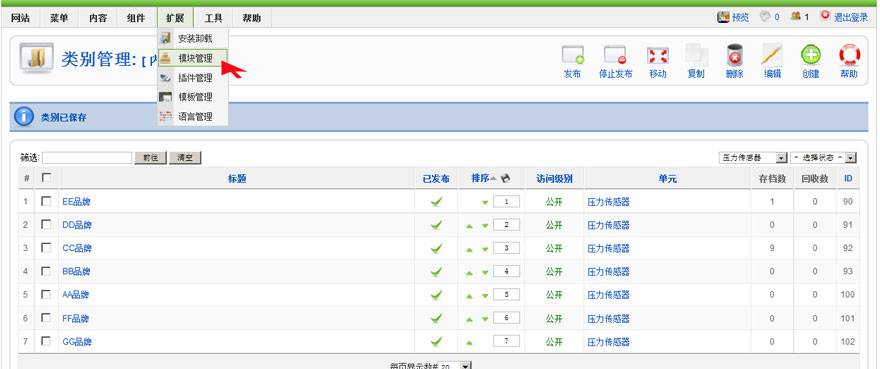This screenshot has width=880, height=369.
Task: Click 公开 access level in AA品牌 row
Action: coord(554,295)
